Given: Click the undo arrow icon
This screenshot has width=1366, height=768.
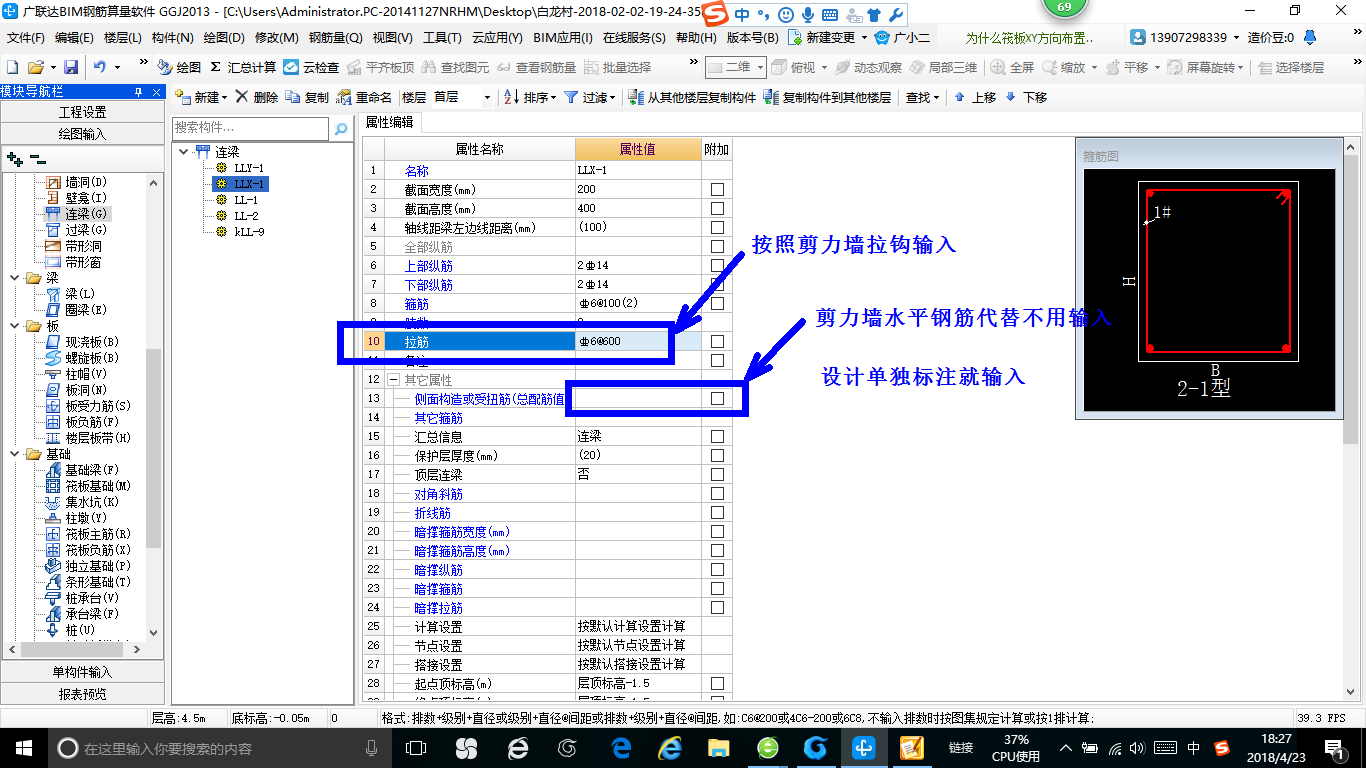Looking at the screenshot, I should [x=100, y=67].
